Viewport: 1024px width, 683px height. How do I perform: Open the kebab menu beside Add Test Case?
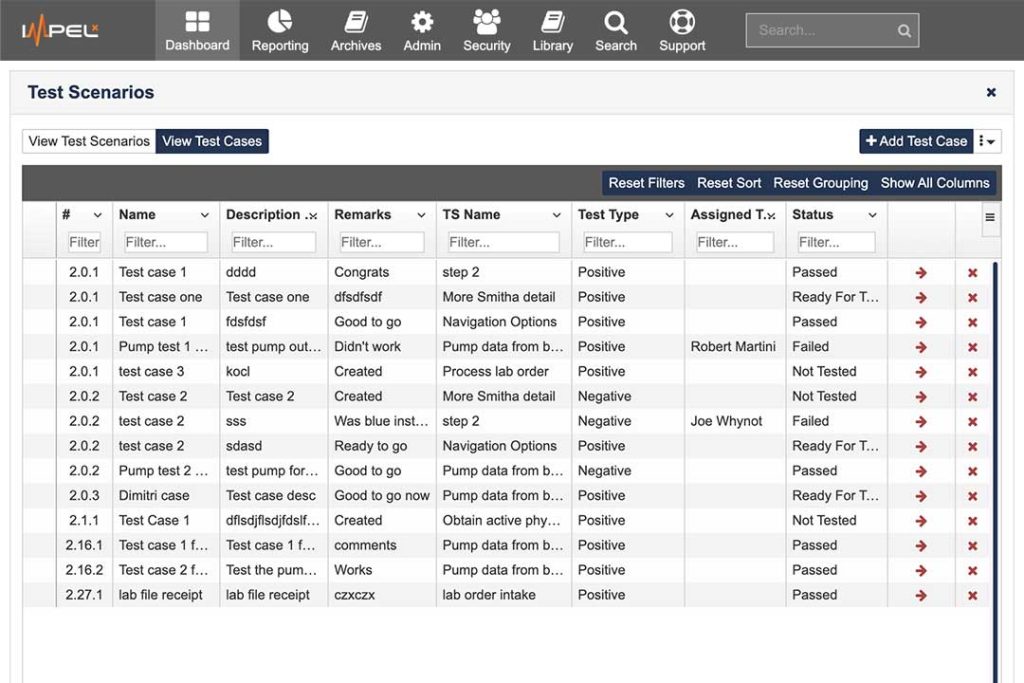[x=988, y=141]
